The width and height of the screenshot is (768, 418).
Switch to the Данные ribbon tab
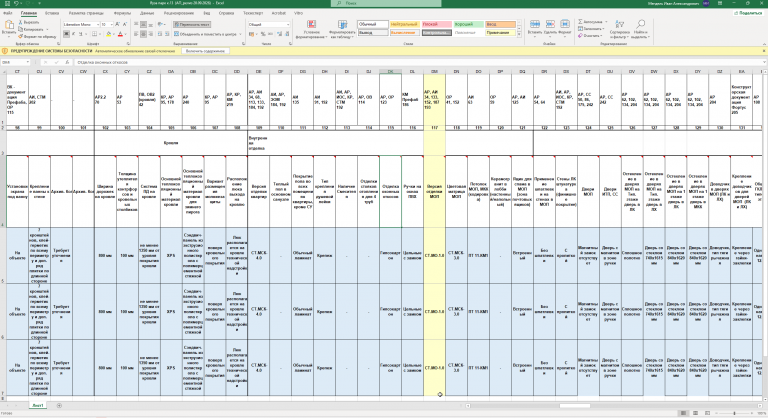[x=147, y=13]
